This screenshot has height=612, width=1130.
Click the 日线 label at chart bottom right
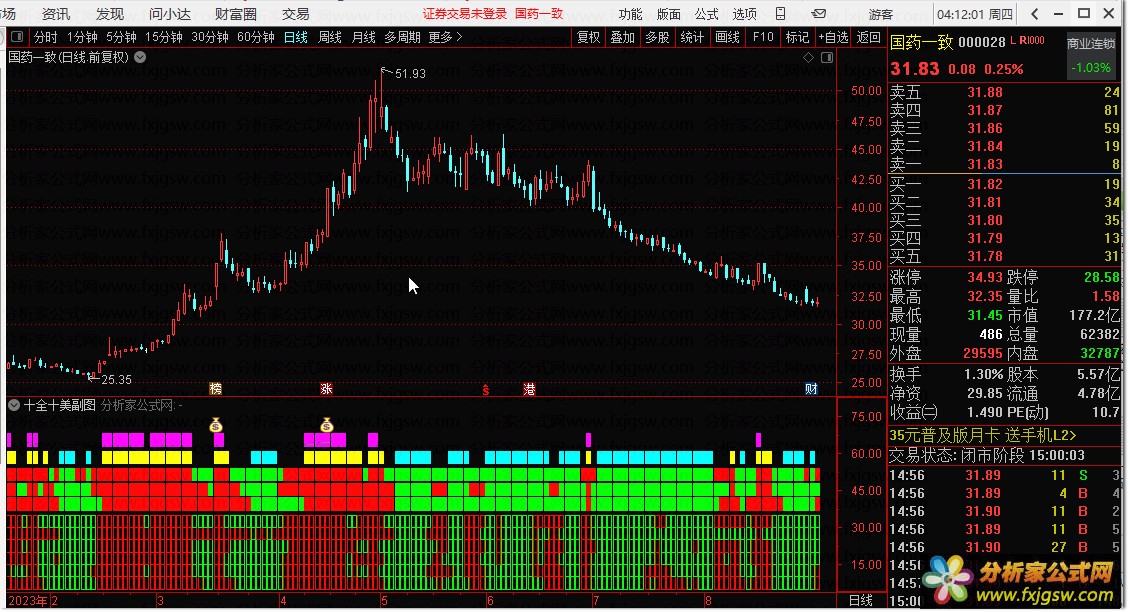pyautogui.click(x=860, y=600)
